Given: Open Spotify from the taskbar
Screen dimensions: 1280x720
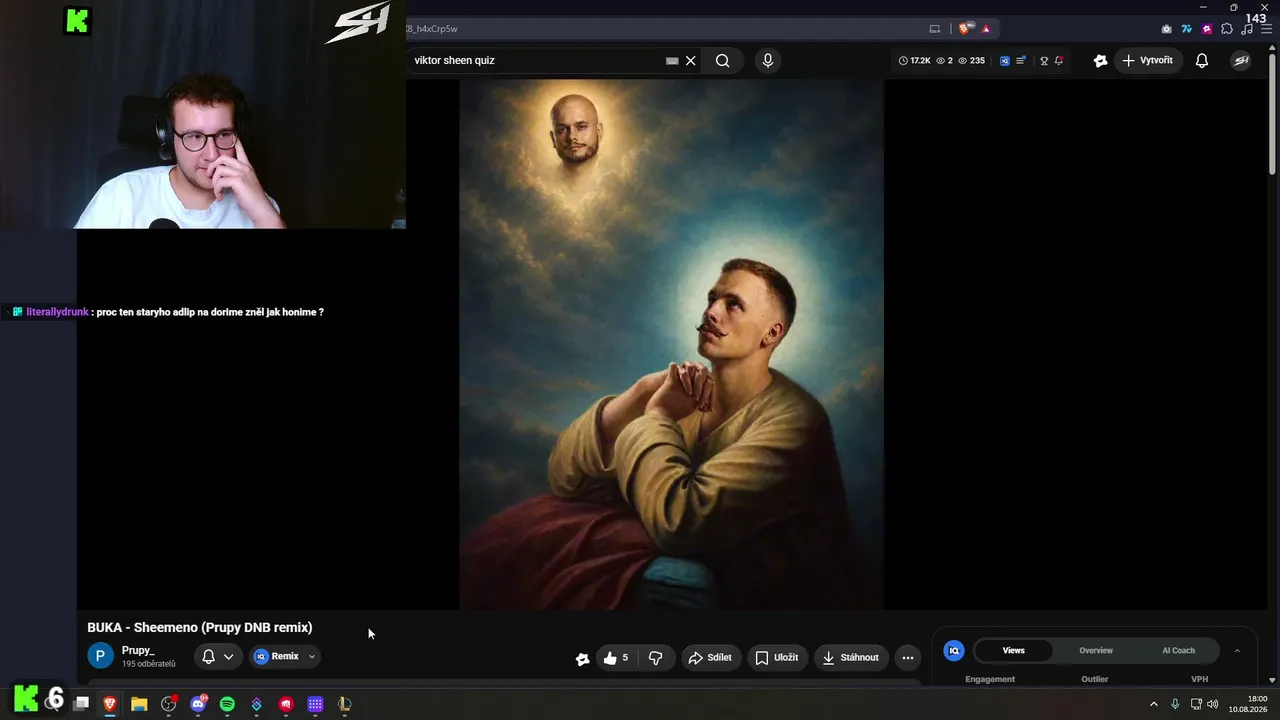Looking at the screenshot, I should (x=227, y=704).
